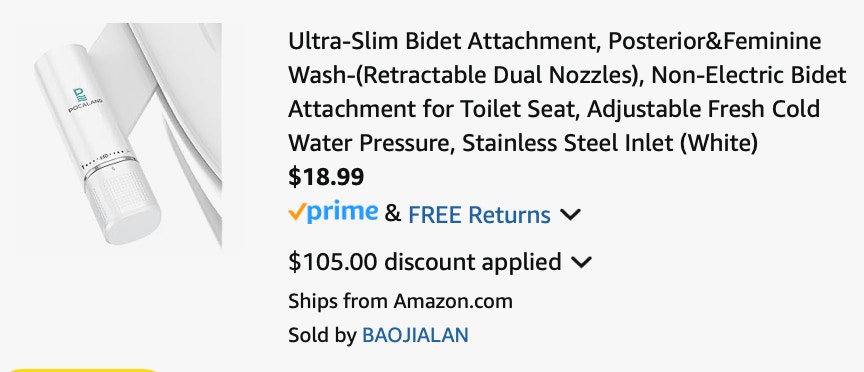
Task: Click the Sold by label
Action: pyautogui.click(x=322, y=335)
